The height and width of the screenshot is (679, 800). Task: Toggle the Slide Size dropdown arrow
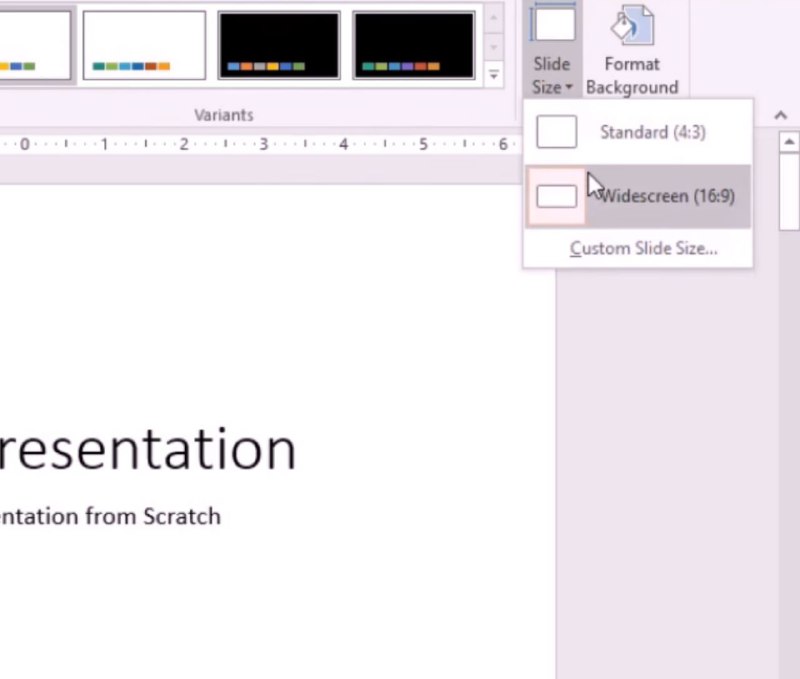coord(568,88)
